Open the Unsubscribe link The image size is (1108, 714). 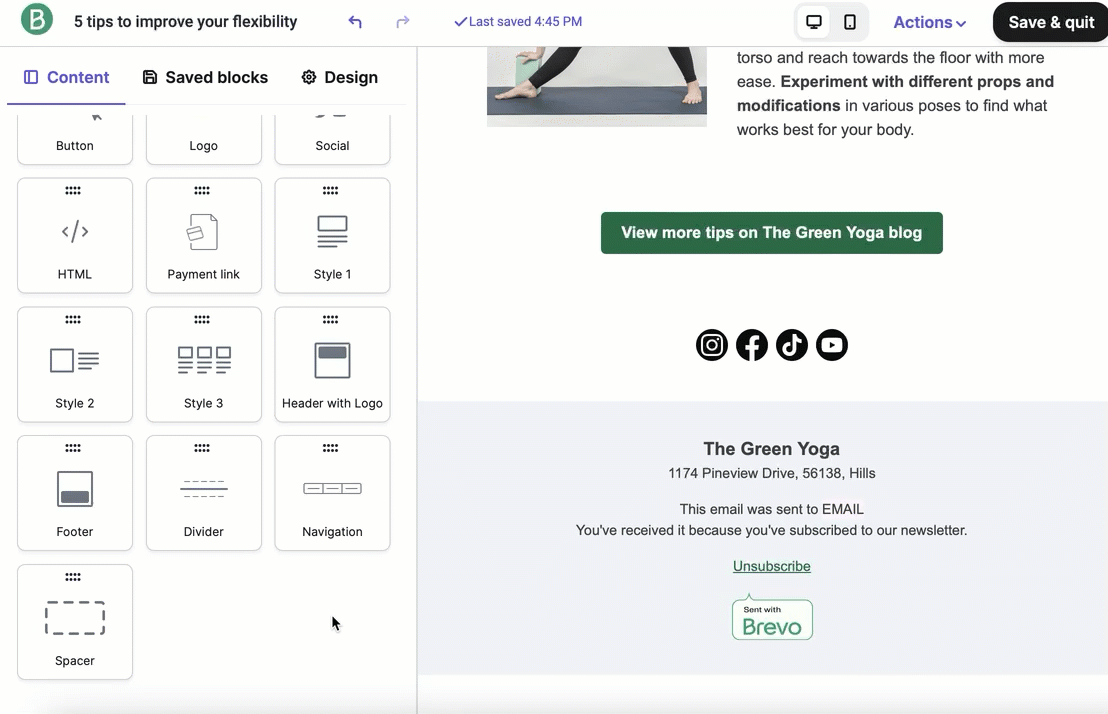point(771,565)
